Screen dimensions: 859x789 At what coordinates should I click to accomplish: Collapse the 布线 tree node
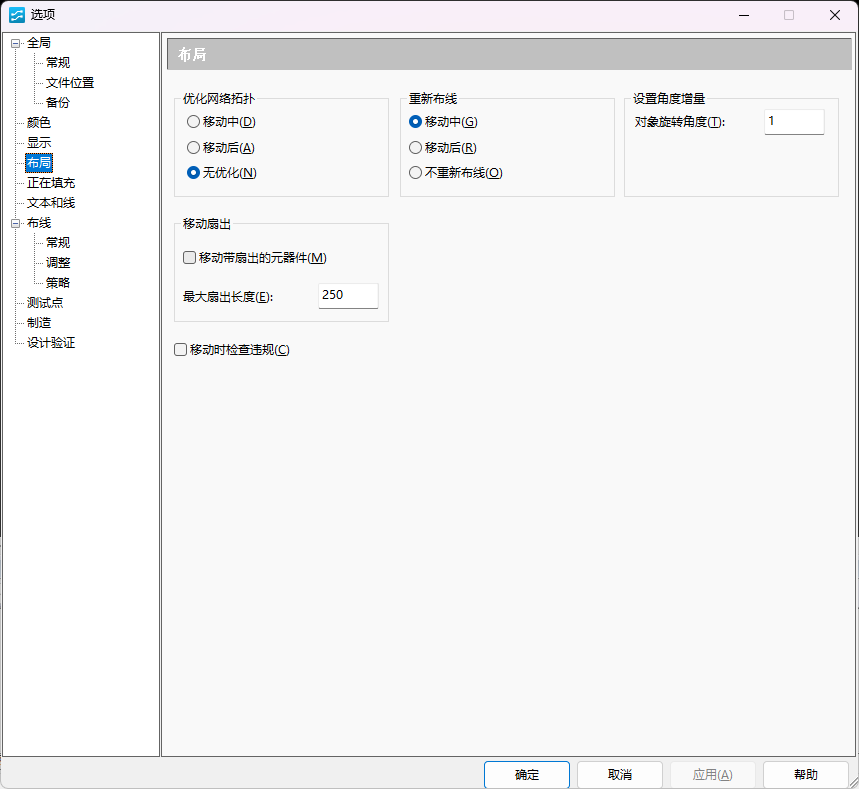coord(16,223)
